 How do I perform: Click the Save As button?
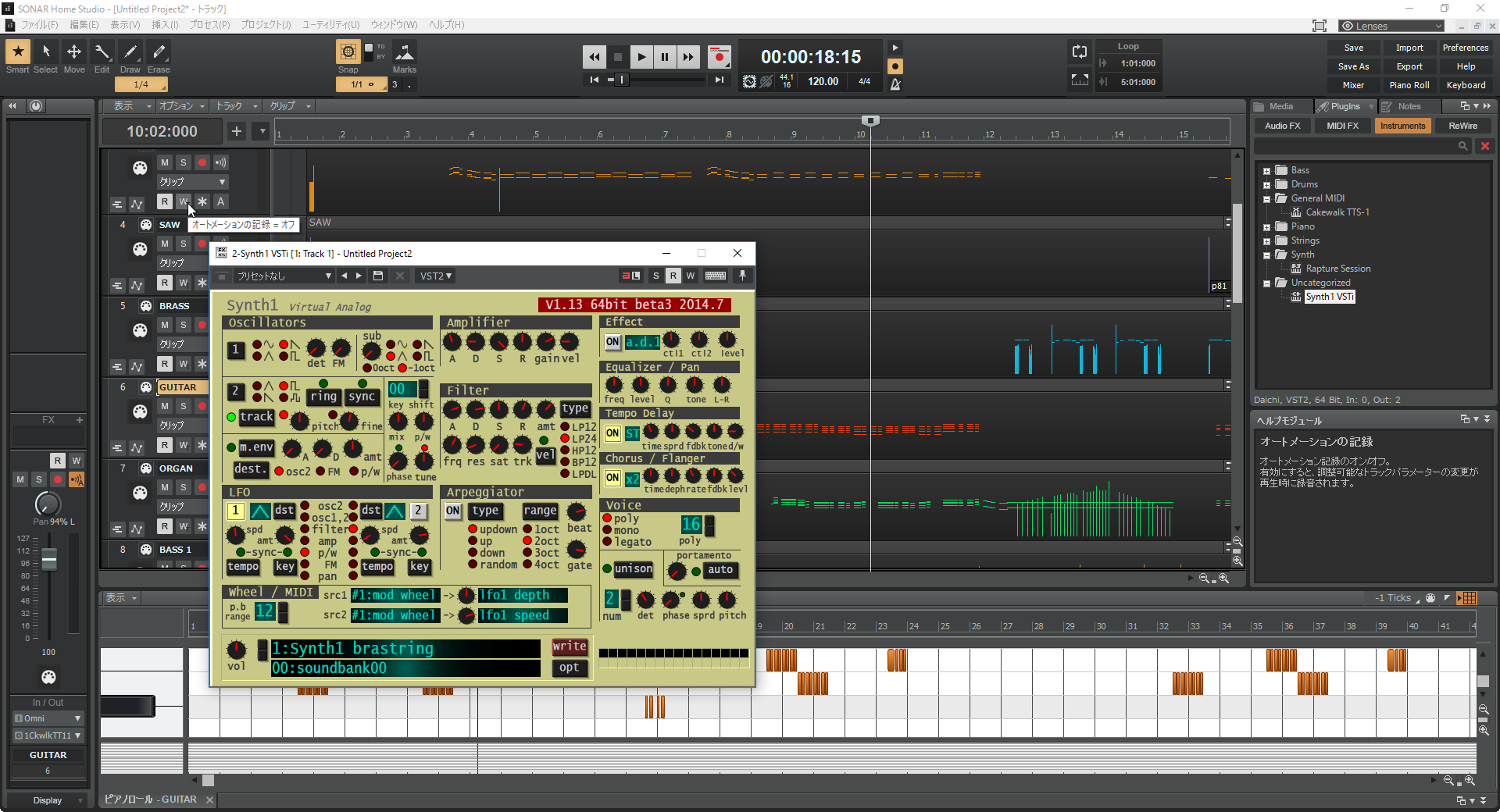click(1353, 66)
